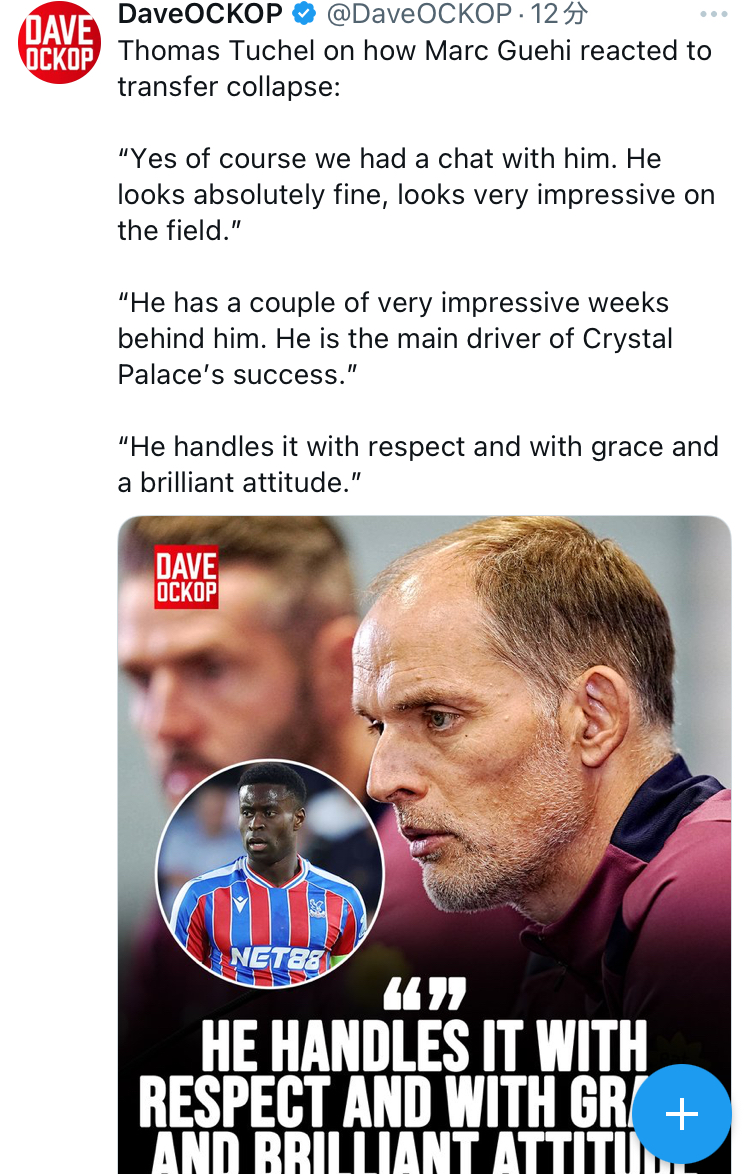Click the "transfer collapse:" text line
The image size is (750, 1174).
(229, 86)
